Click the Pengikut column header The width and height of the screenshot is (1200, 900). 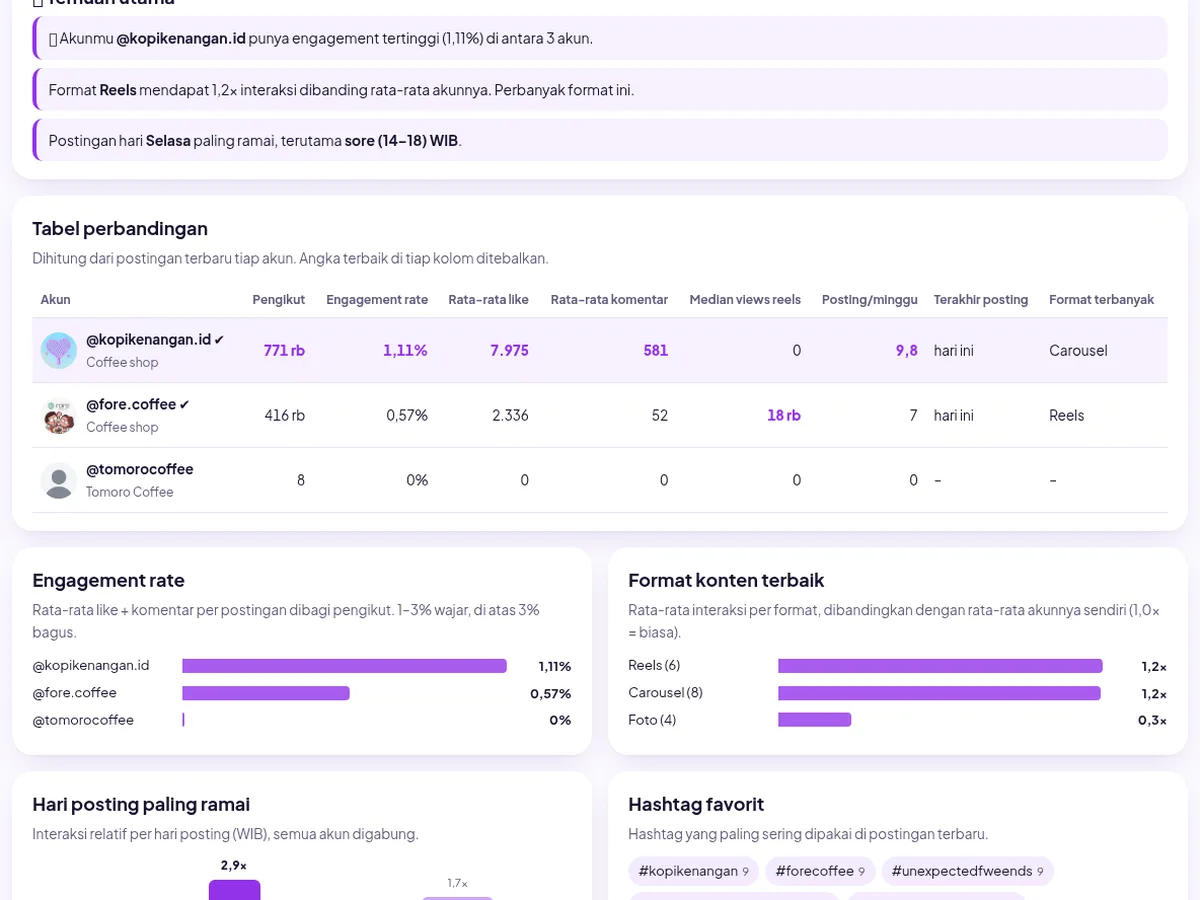click(x=279, y=300)
